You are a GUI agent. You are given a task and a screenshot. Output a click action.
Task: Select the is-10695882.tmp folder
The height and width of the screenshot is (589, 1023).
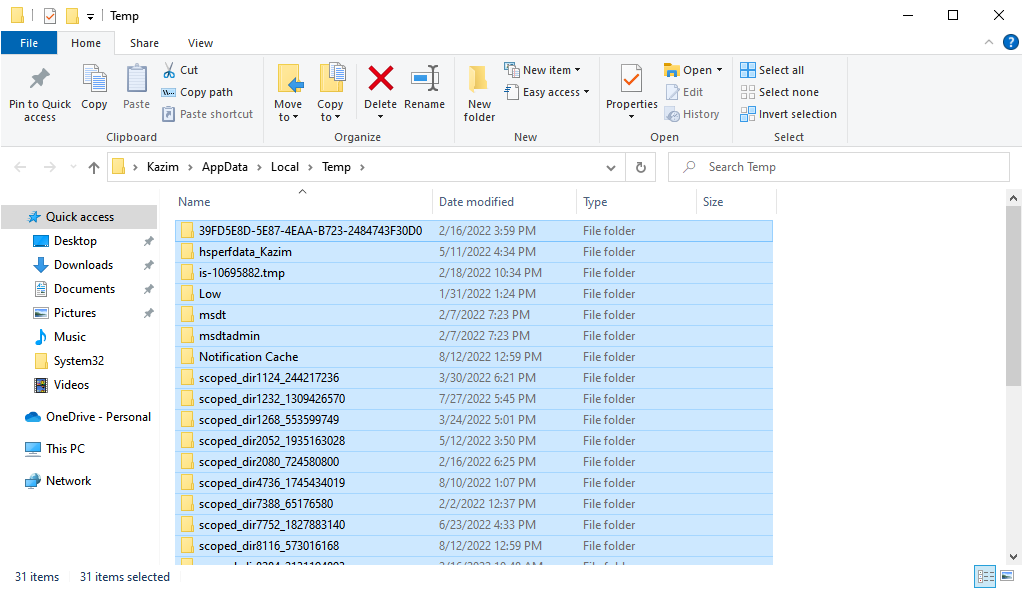474,273
